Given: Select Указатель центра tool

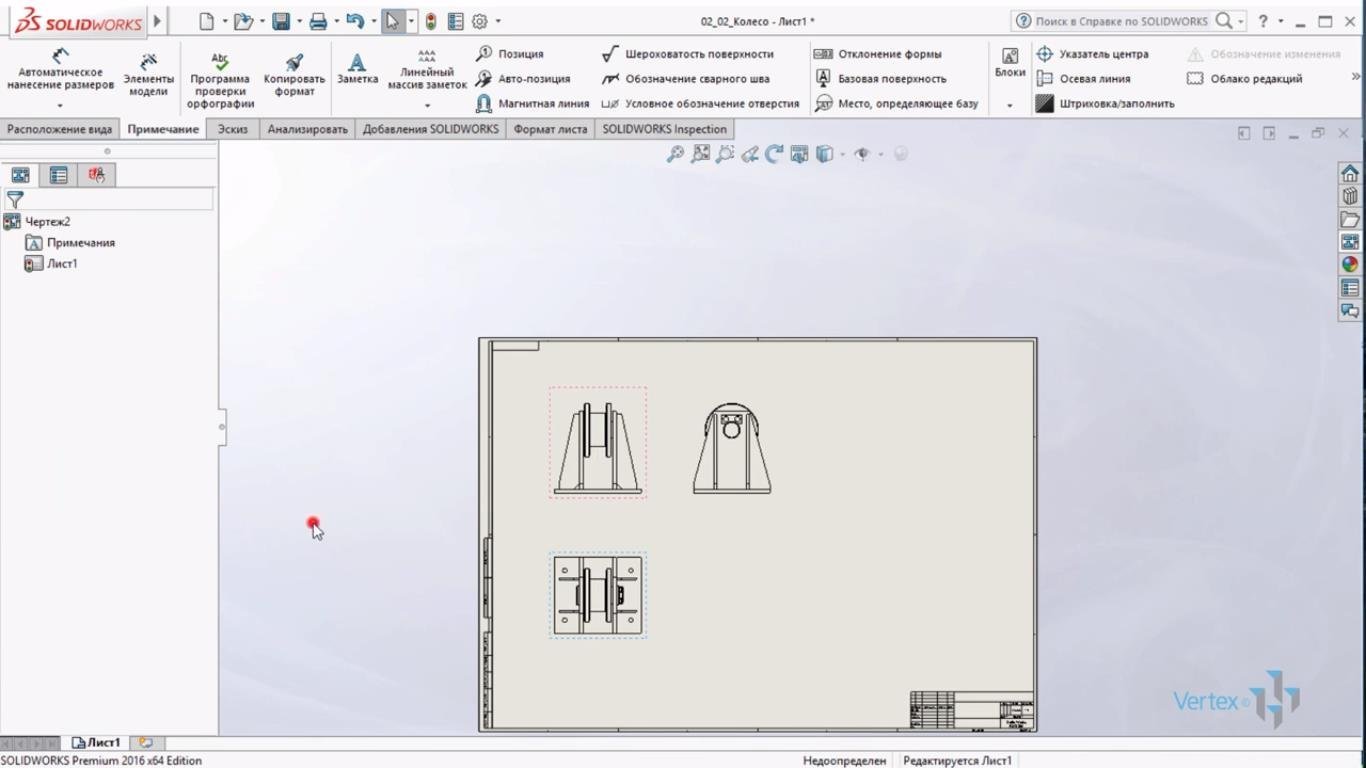Looking at the screenshot, I should coord(1092,54).
